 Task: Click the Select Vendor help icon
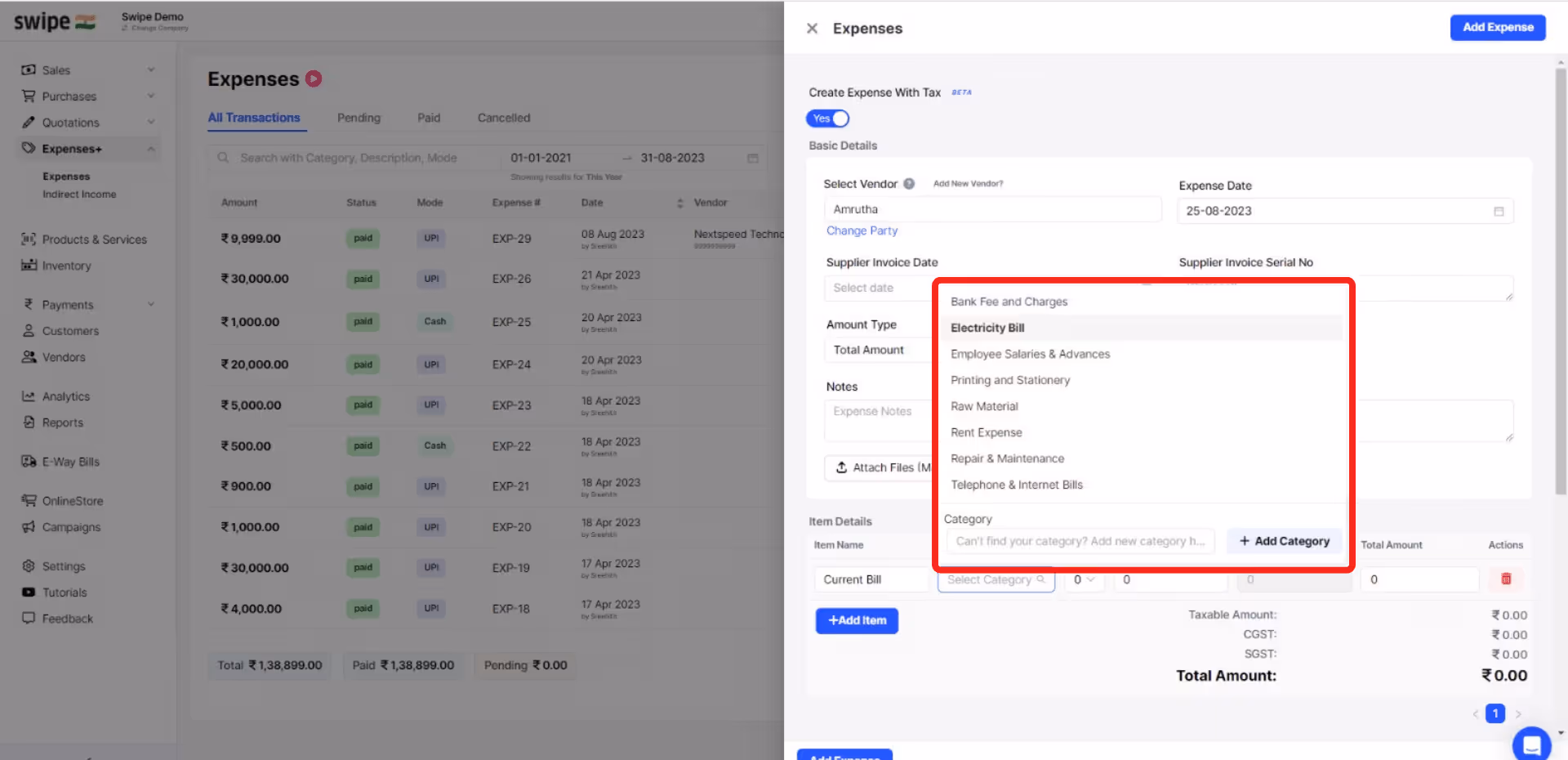(x=909, y=184)
